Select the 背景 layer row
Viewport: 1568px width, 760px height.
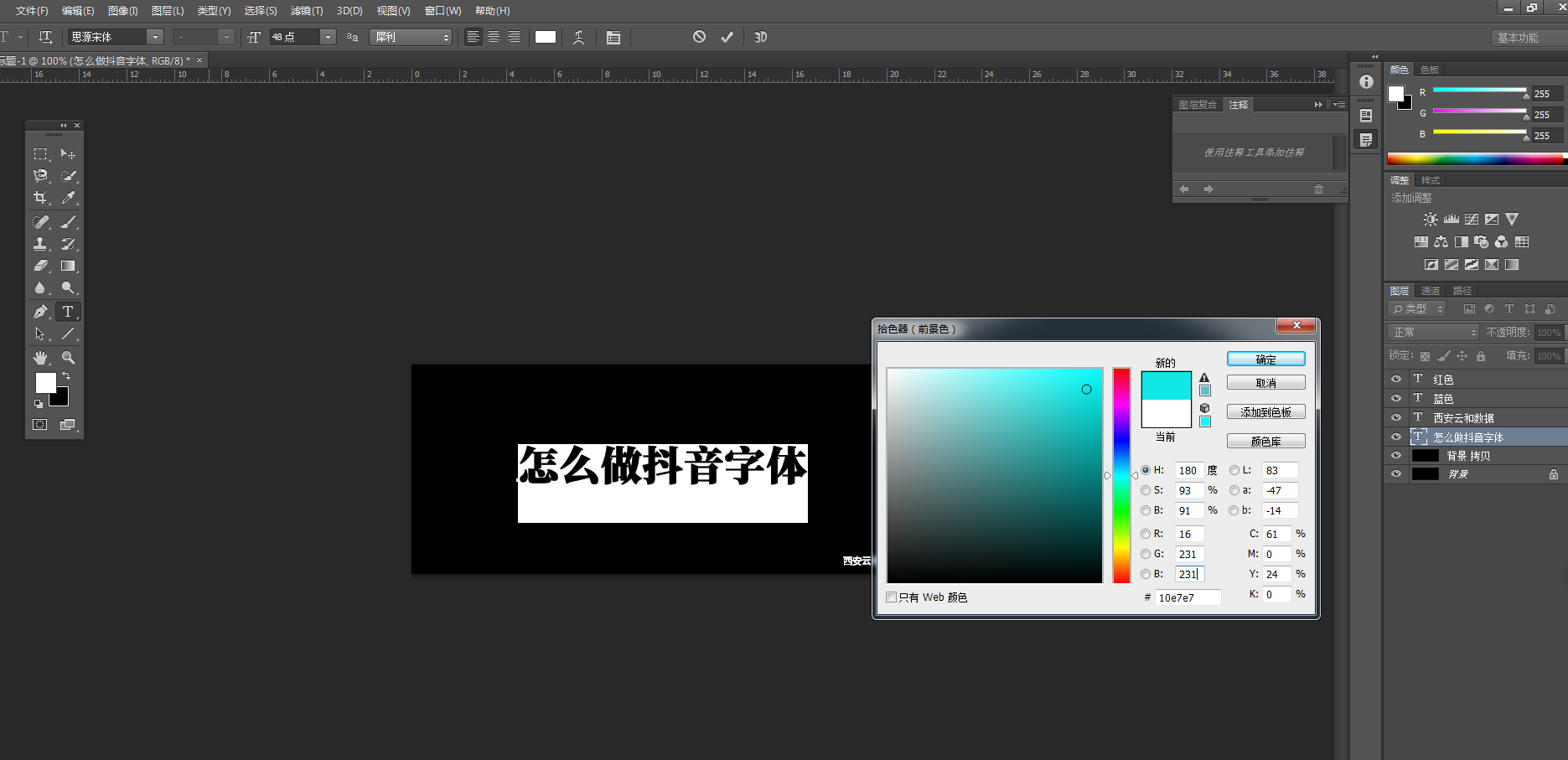click(x=1475, y=474)
